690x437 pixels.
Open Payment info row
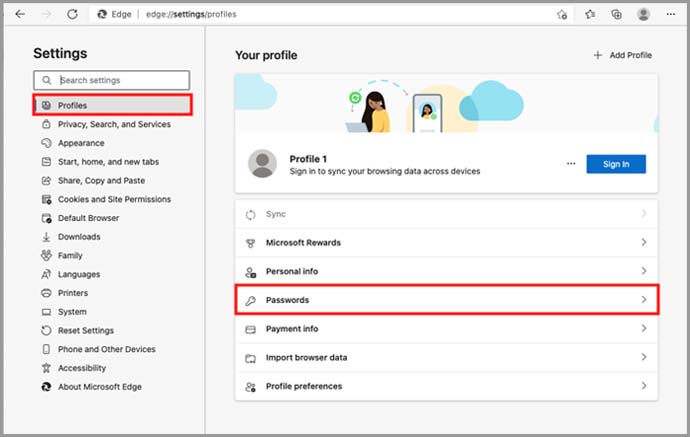point(446,329)
